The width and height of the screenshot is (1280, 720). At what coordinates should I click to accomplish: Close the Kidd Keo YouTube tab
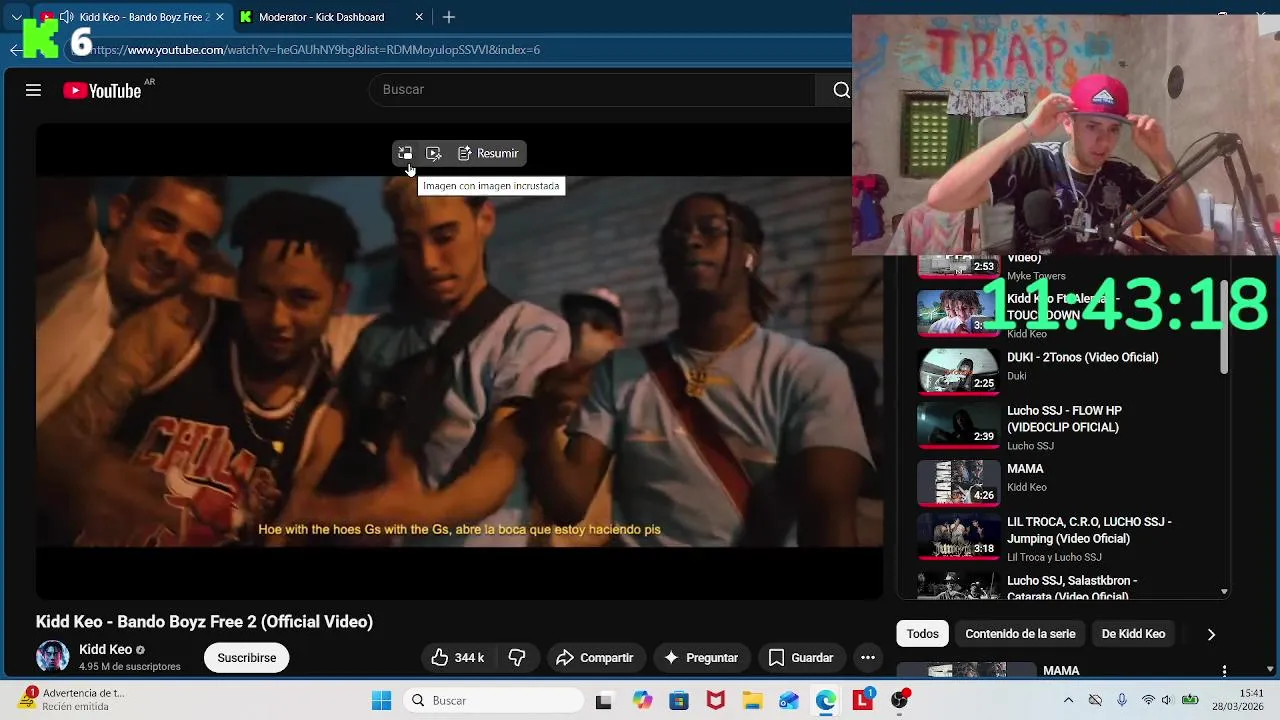pos(220,17)
